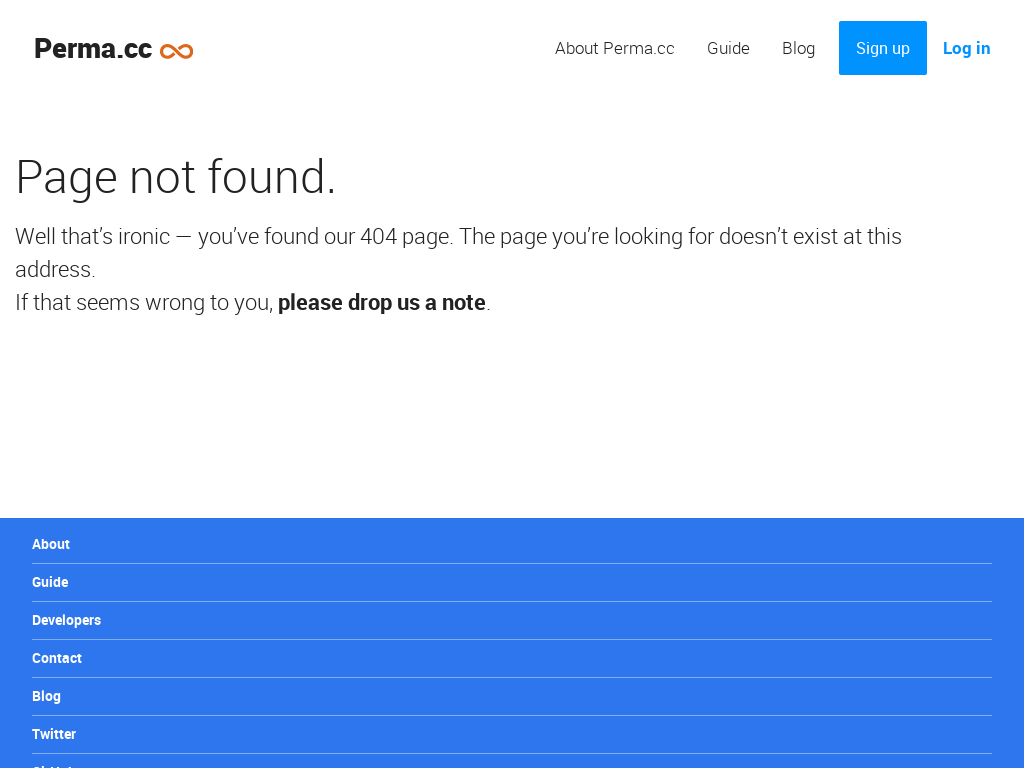Open the Developers footer link
The image size is (1024, 768).
click(x=67, y=620)
